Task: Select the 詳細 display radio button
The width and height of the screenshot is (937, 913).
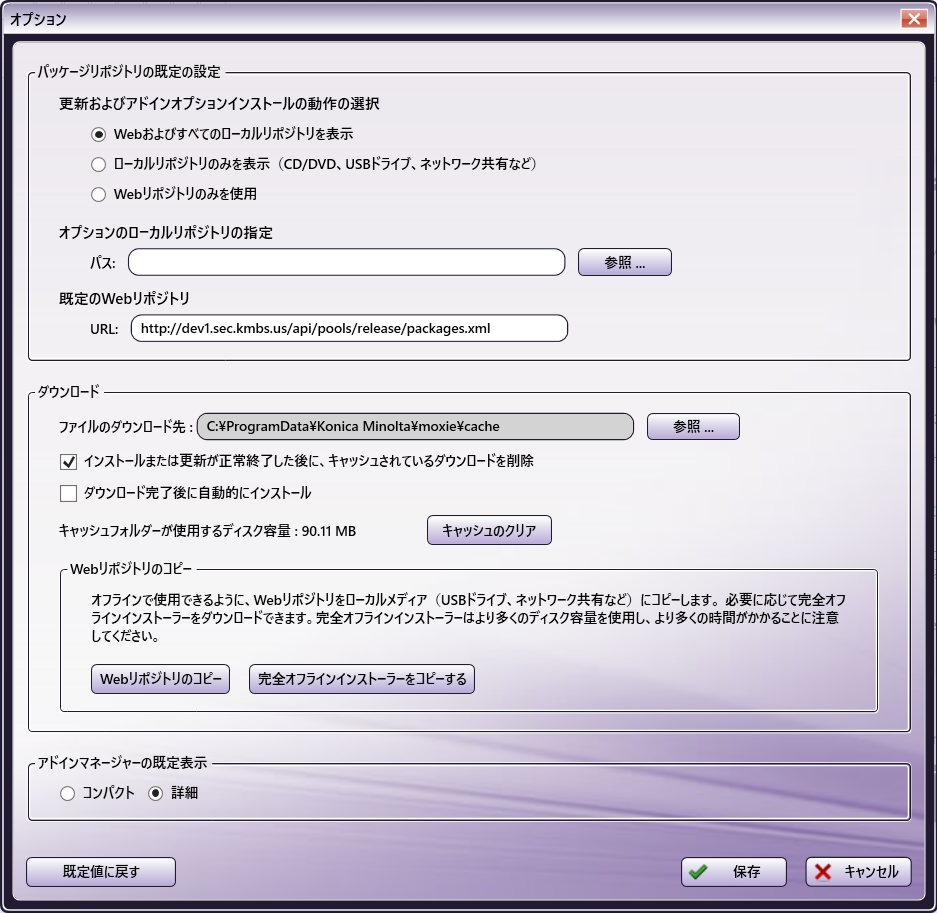Action: [x=155, y=793]
